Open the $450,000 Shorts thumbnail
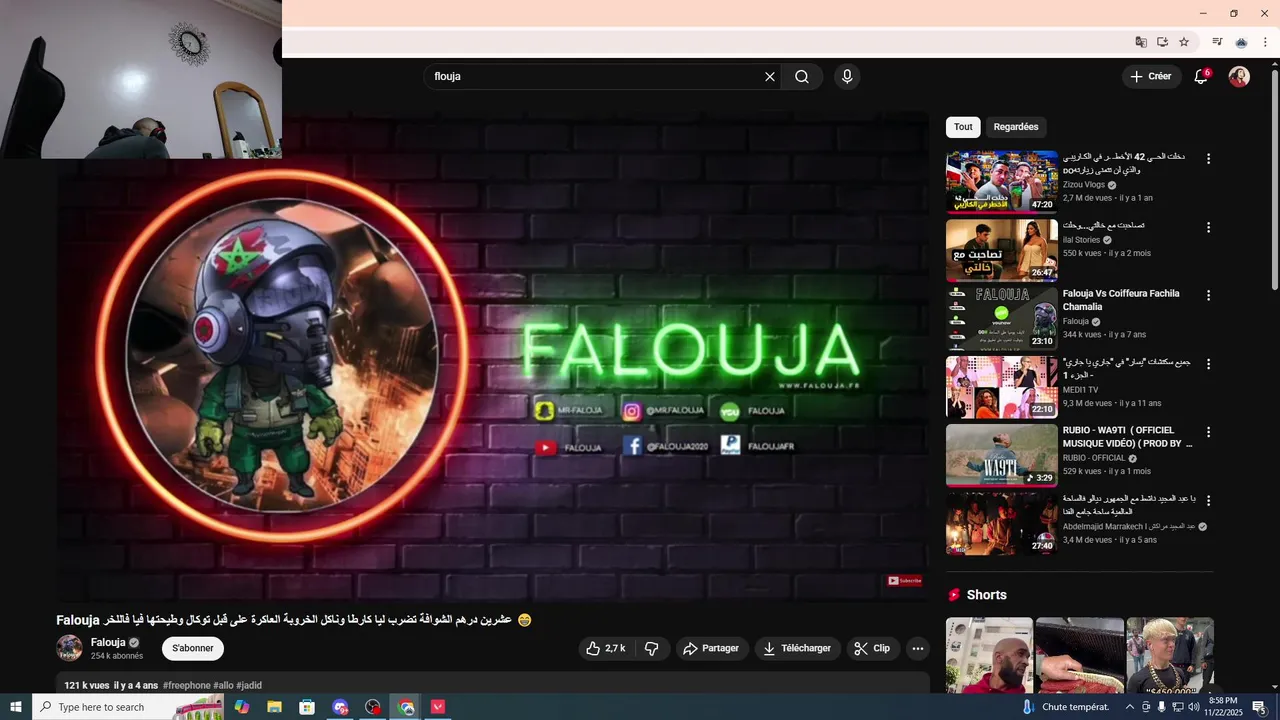This screenshot has width=1280, height=720. (x=1170, y=655)
